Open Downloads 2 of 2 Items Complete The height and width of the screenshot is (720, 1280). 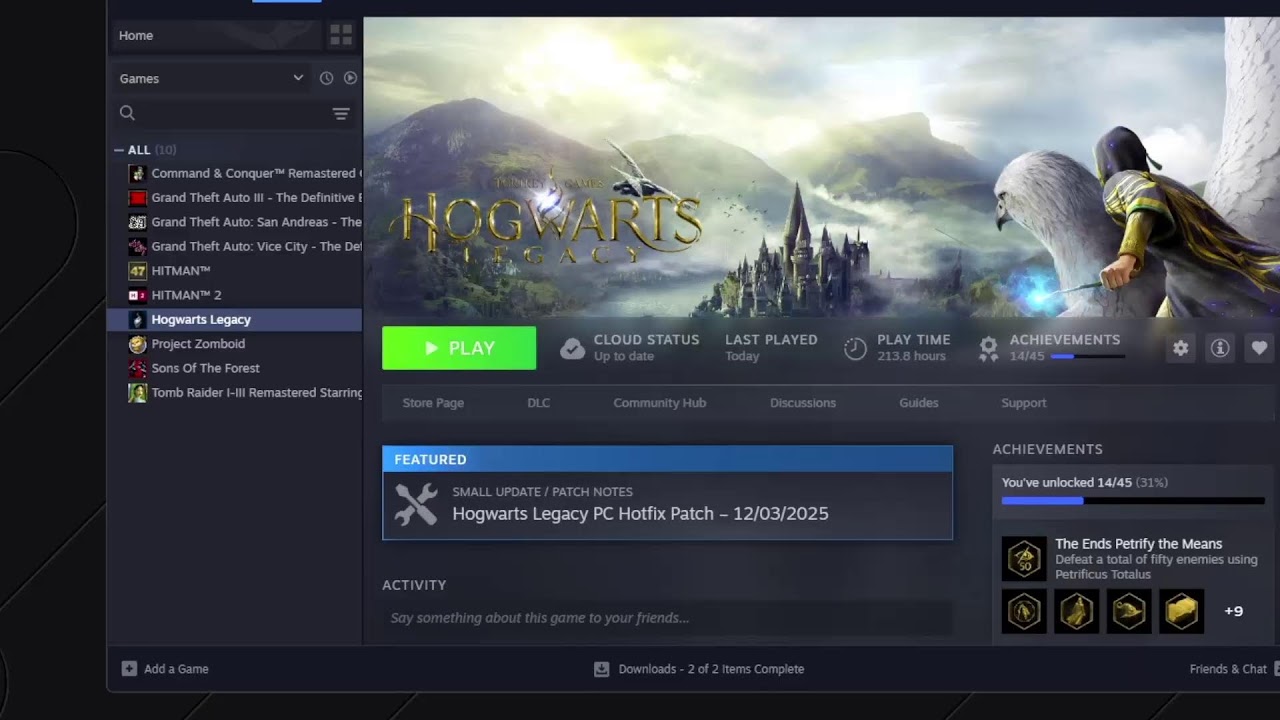(711, 669)
